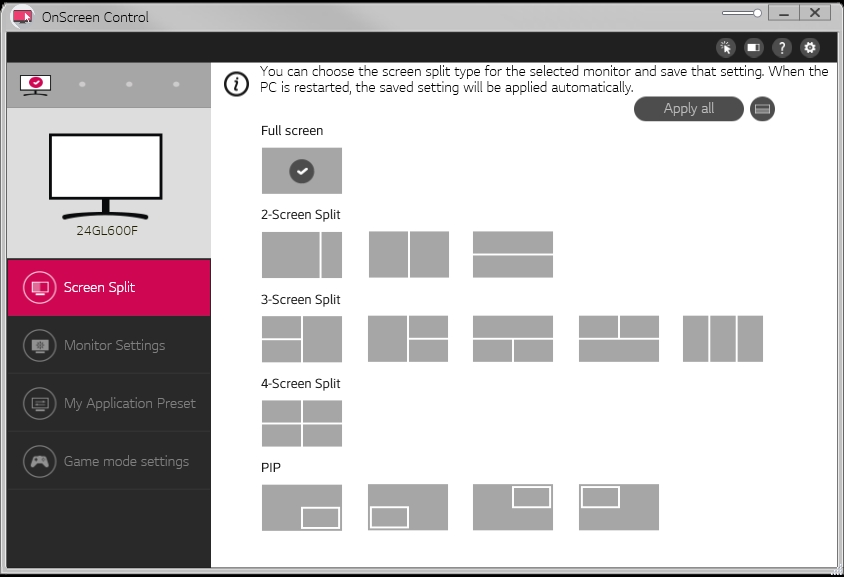Minimize the OnScreen Control window
The width and height of the screenshot is (844, 577).
[783, 13]
